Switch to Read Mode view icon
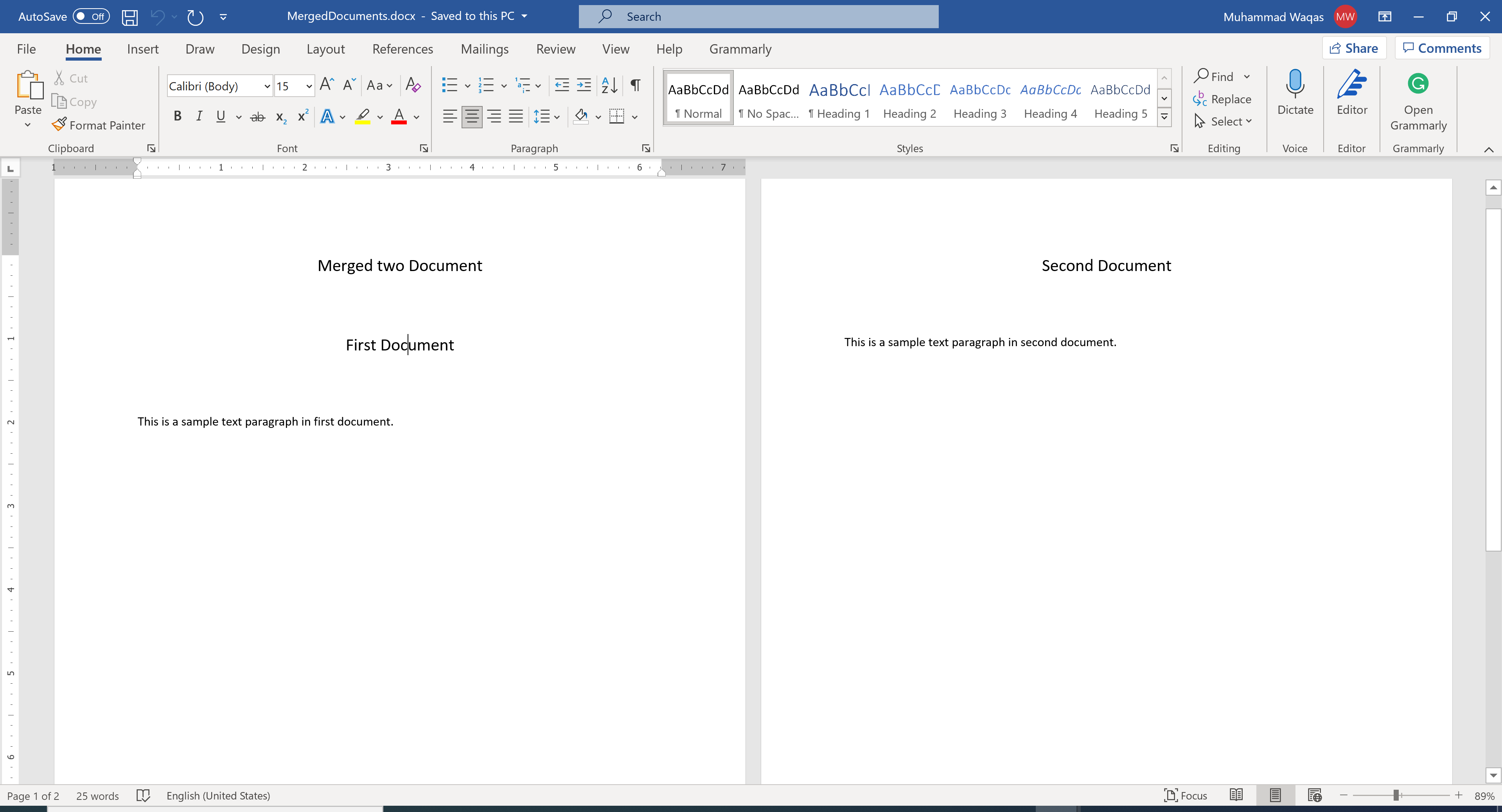The height and width of the screenshot is (812, 1502). click(x=1236, y=795)
